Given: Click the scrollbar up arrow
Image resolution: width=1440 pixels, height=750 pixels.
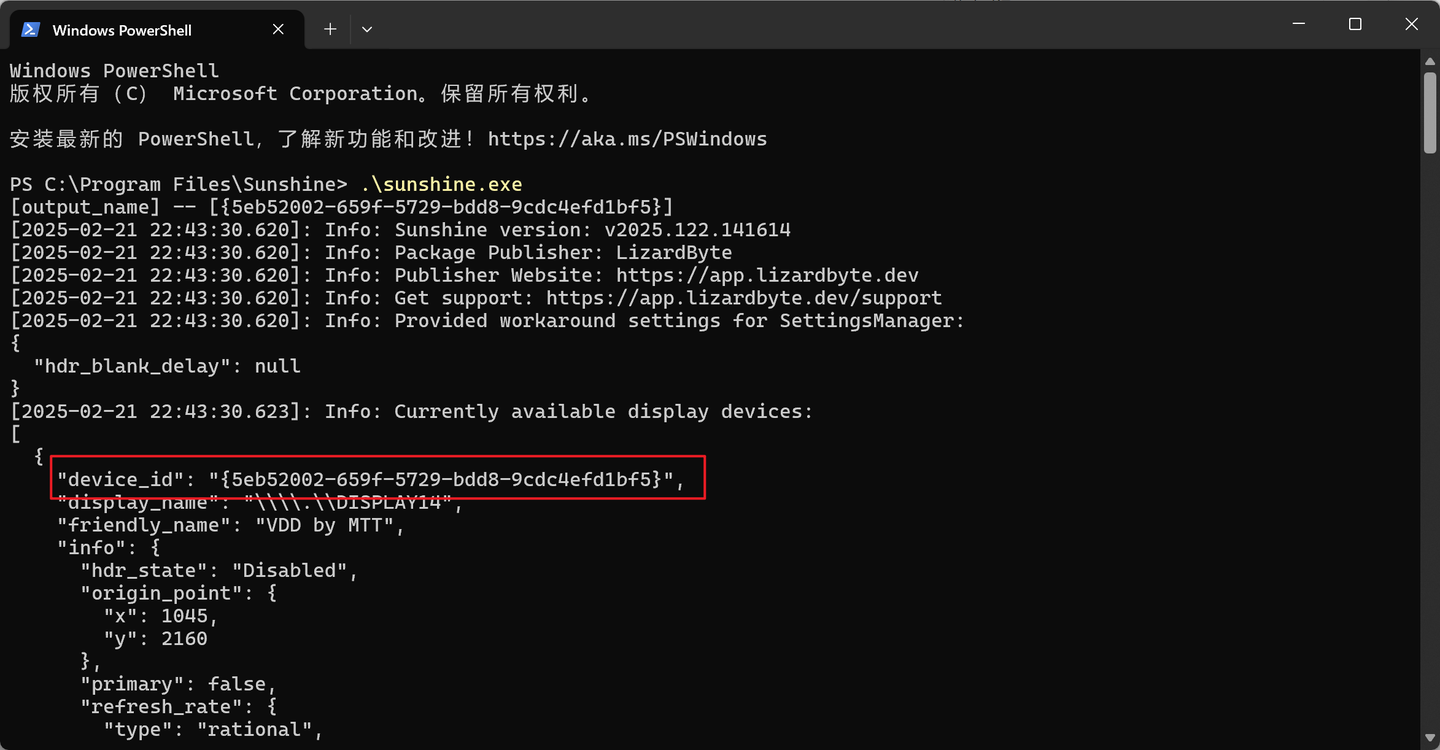Looking at the screenshot, I should (x=1429, y=62).
